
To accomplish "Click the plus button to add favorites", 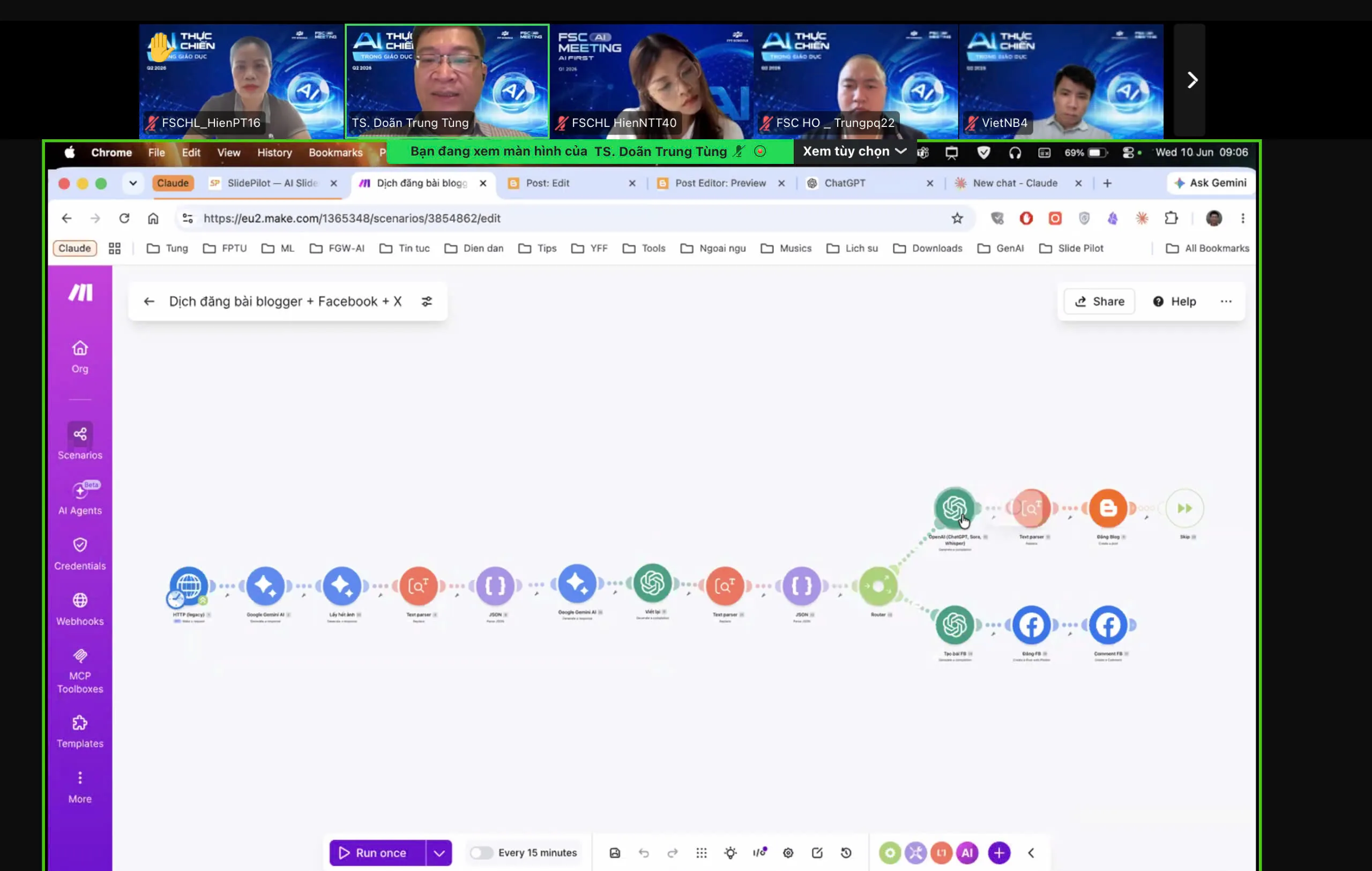I will point(999,853).
